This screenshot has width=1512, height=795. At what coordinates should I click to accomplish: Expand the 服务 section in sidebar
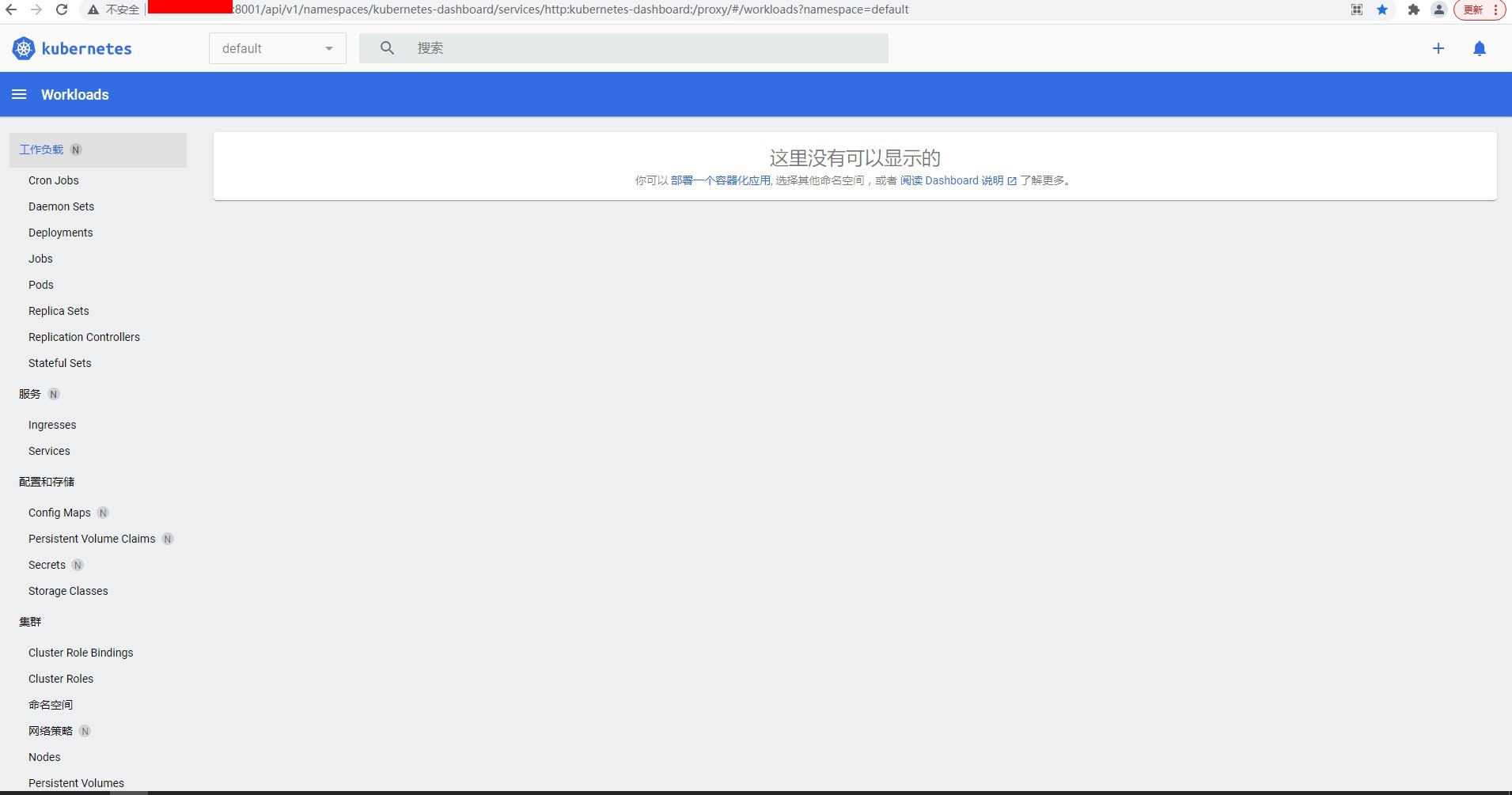[30, 393]
